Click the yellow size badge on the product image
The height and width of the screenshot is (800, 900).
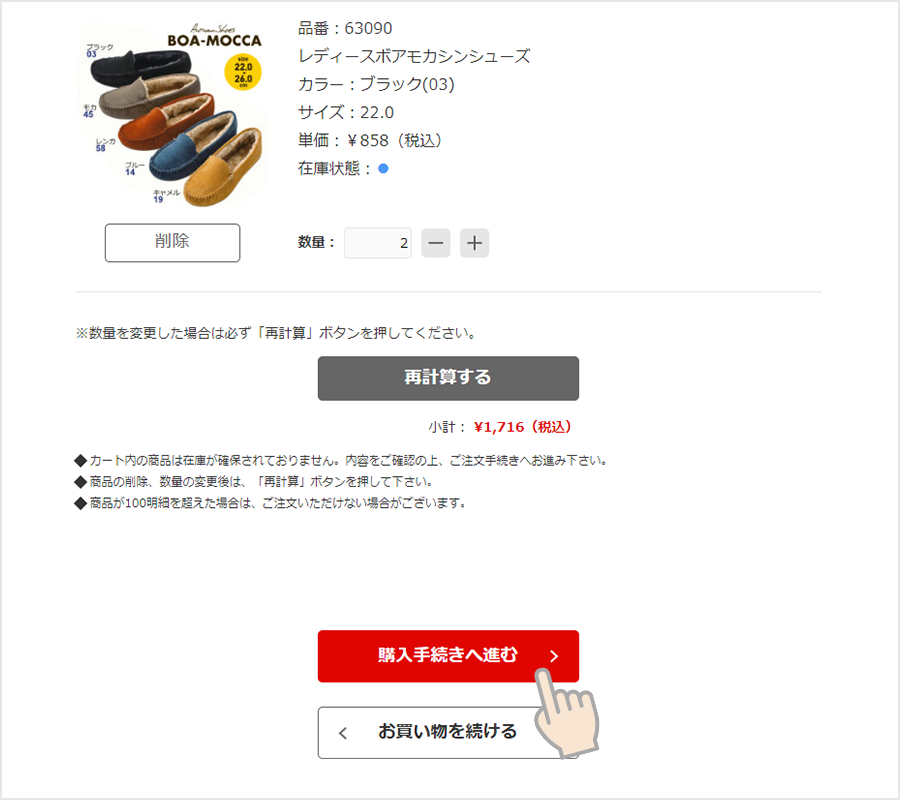click(243, 72)
